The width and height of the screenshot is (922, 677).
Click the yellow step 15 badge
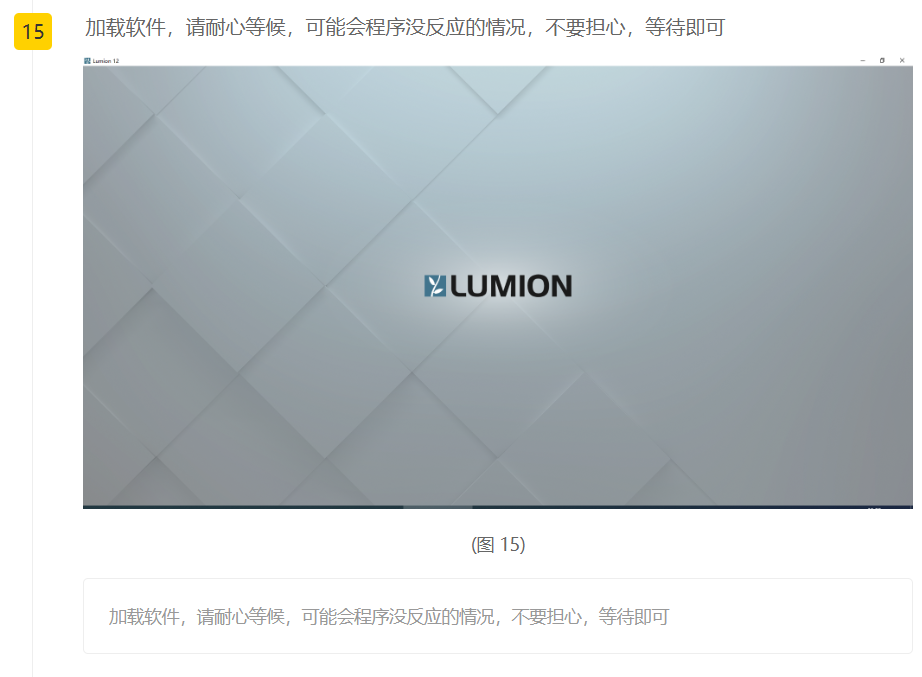(33, 31)
